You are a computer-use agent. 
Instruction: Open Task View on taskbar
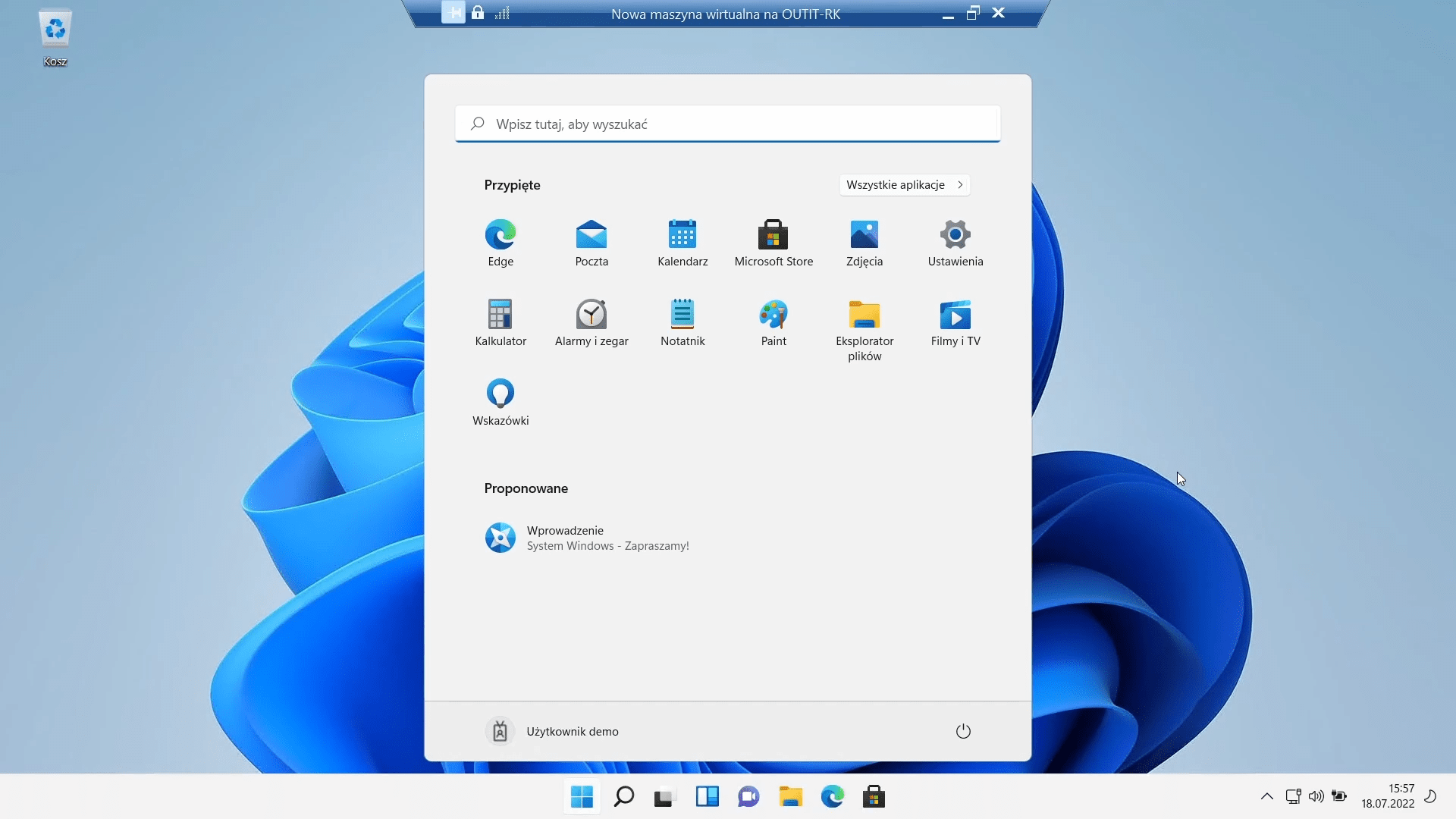coord(664,797)
